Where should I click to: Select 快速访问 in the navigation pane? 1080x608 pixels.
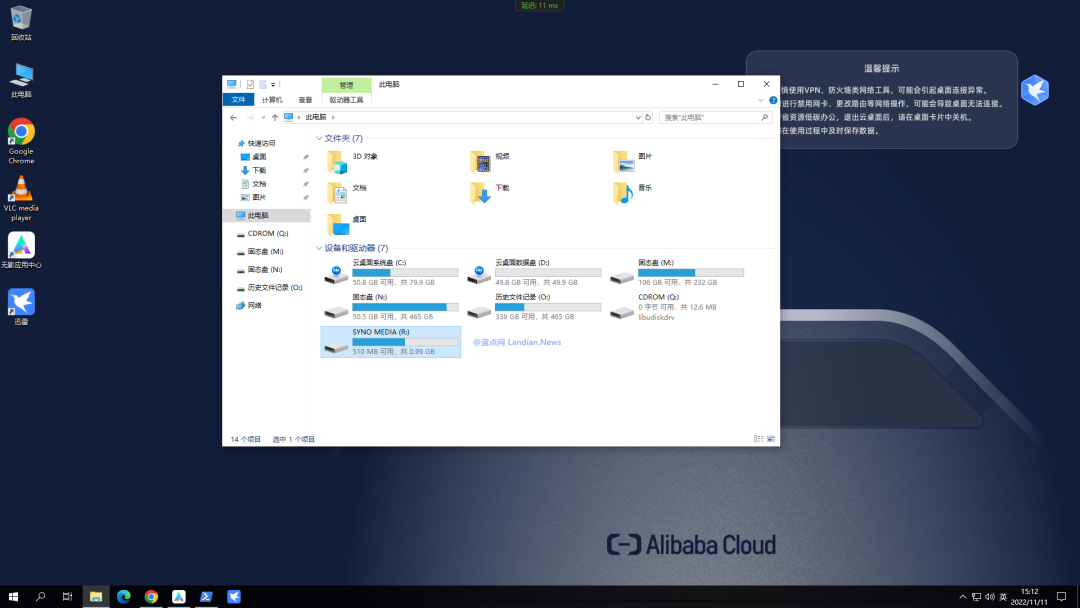click(261, 143)
